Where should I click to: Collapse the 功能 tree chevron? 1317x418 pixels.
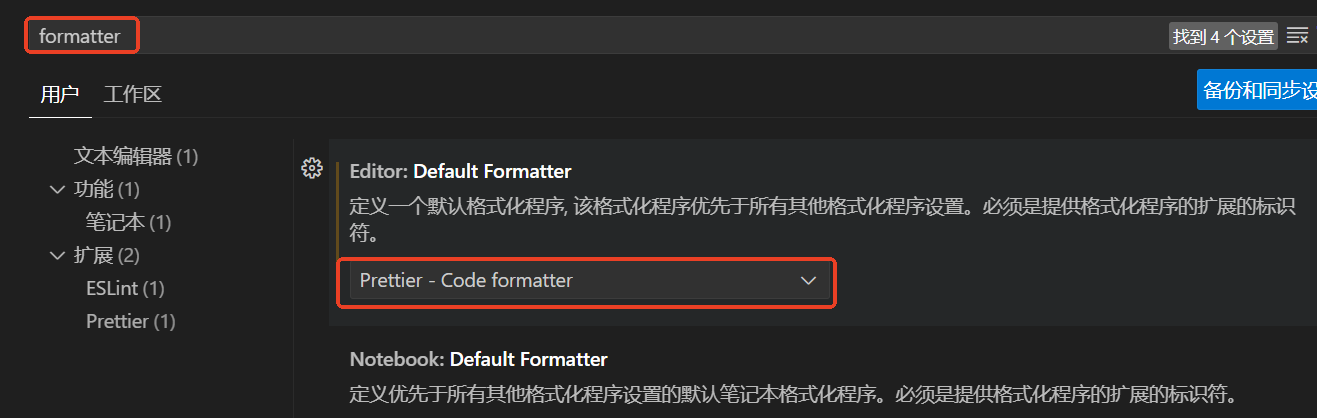[x=57, y=189]
